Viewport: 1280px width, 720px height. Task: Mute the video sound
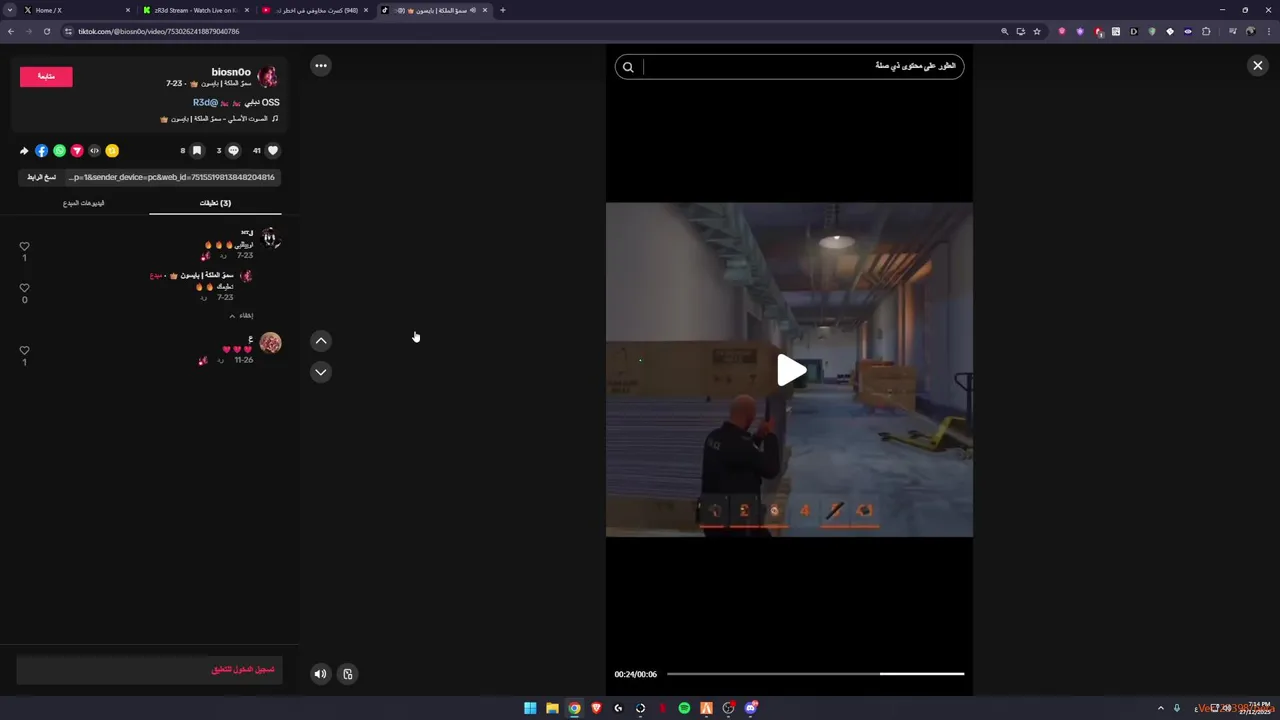pyautogui.click(x=320, y=674)
